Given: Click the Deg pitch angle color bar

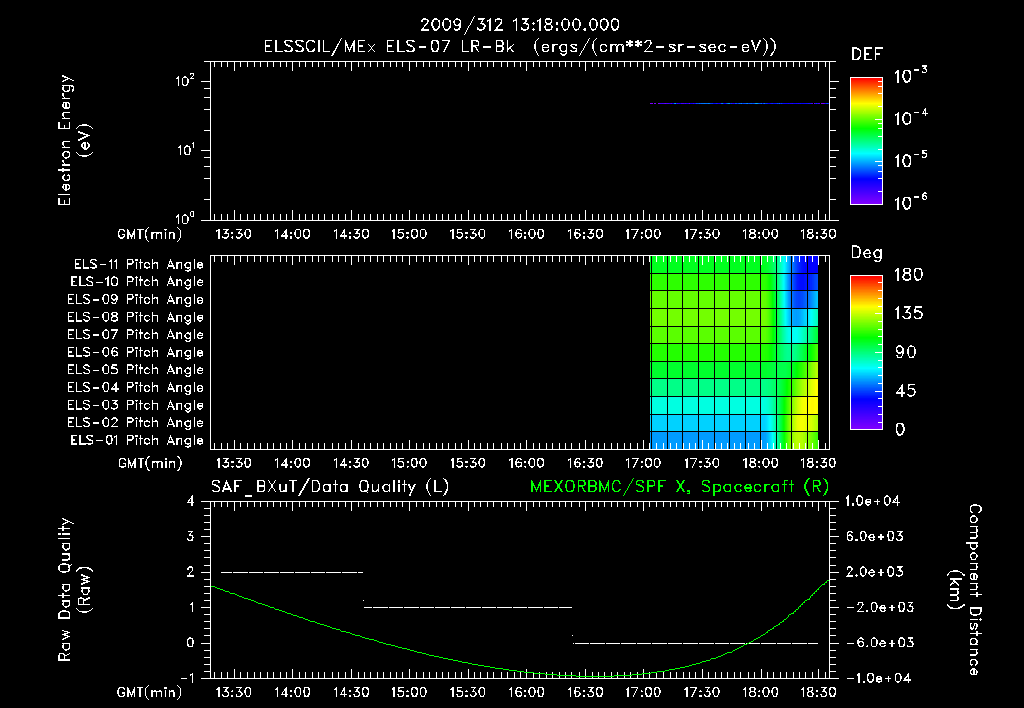Looking at the screenshot, I should coord(866,353).
